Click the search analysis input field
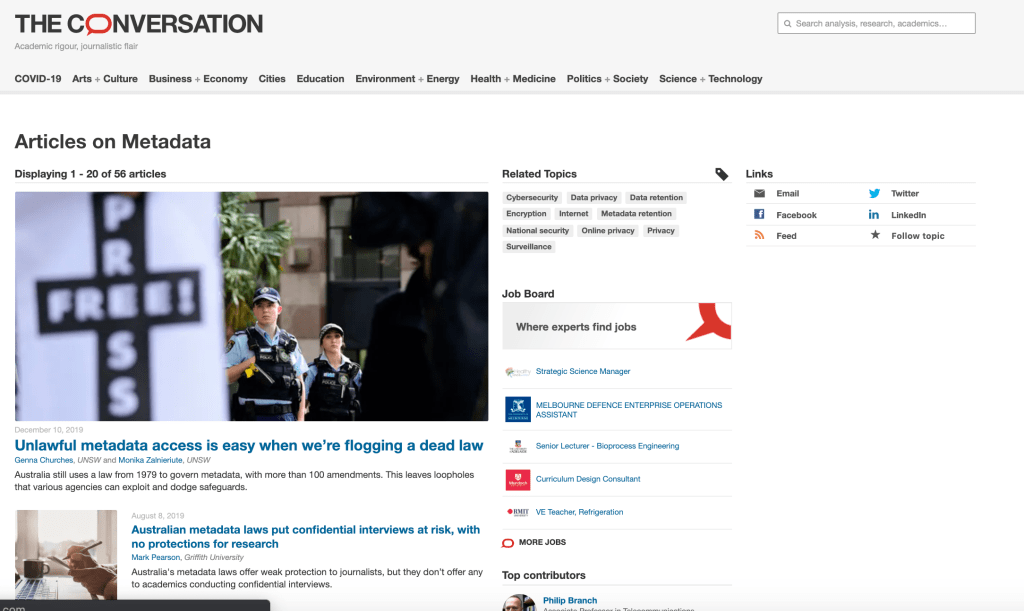Viewport: 1024px width, 611px height. [x=876, y=23]
